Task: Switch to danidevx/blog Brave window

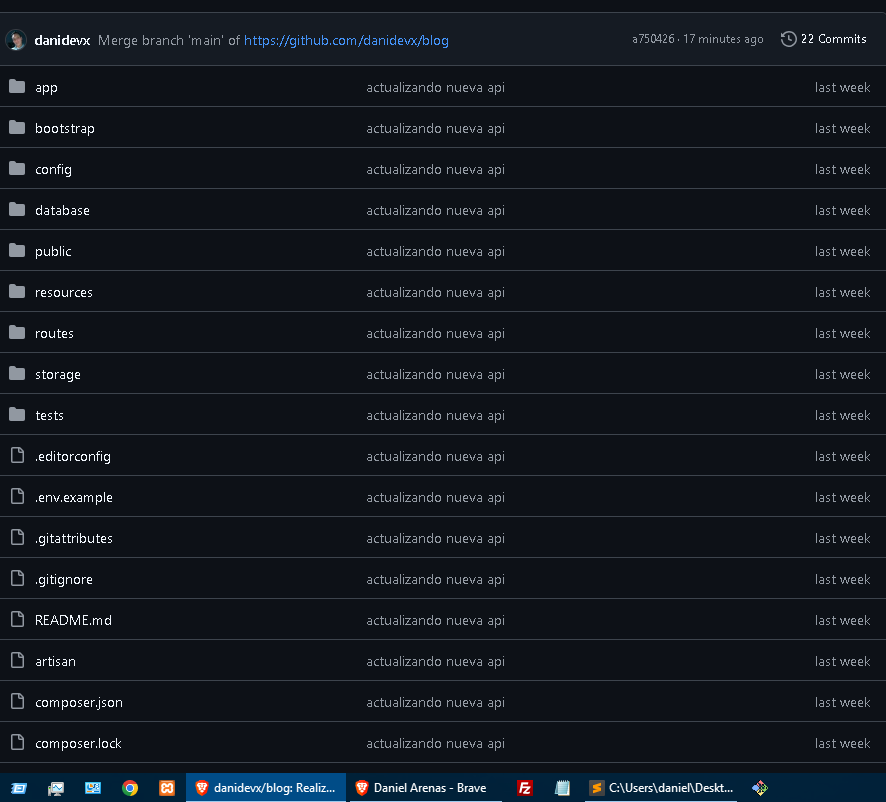Action: coord(266,787)
